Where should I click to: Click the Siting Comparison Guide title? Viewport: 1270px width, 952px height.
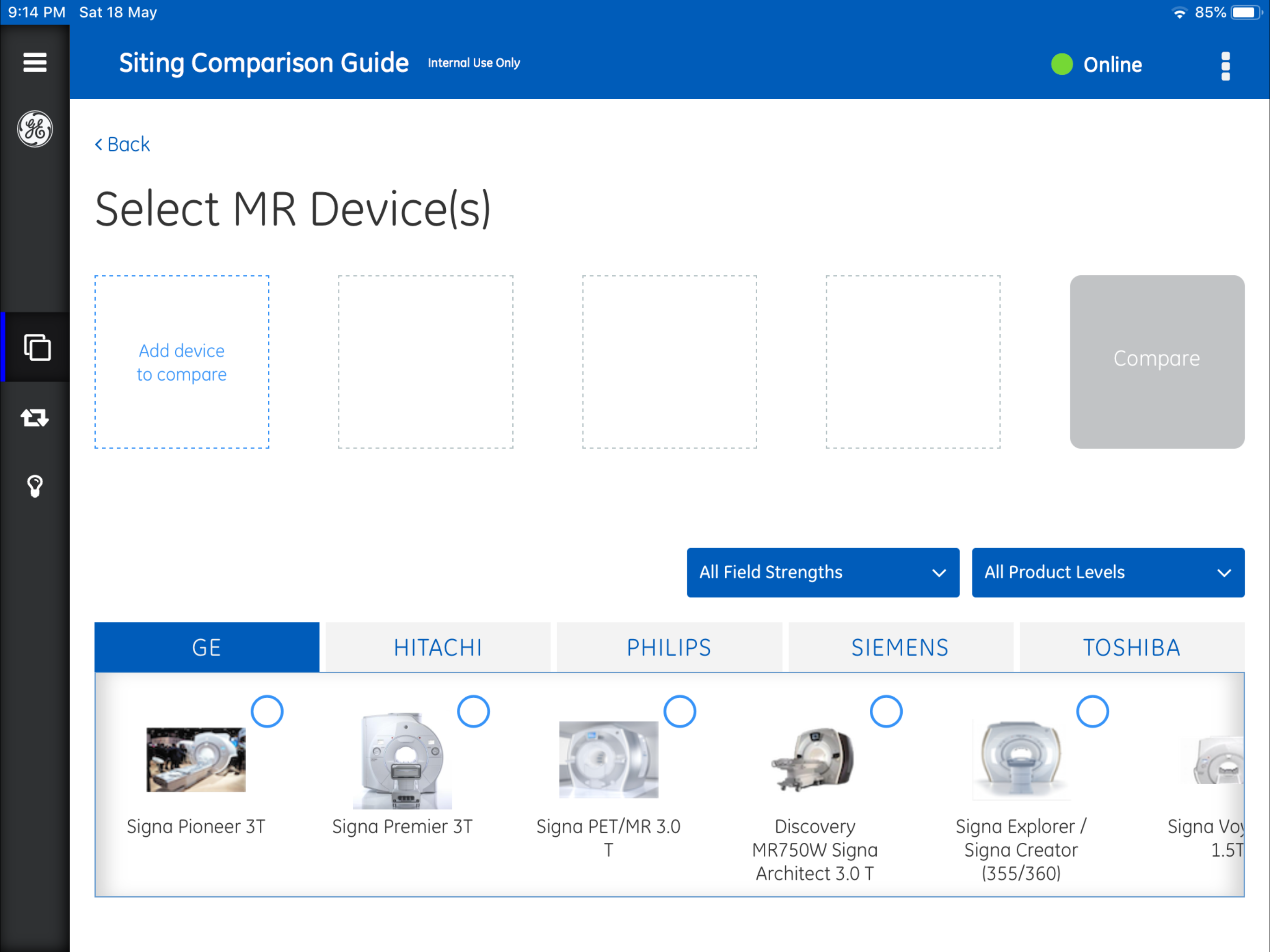pyautogui.click(x=264, y=63)
